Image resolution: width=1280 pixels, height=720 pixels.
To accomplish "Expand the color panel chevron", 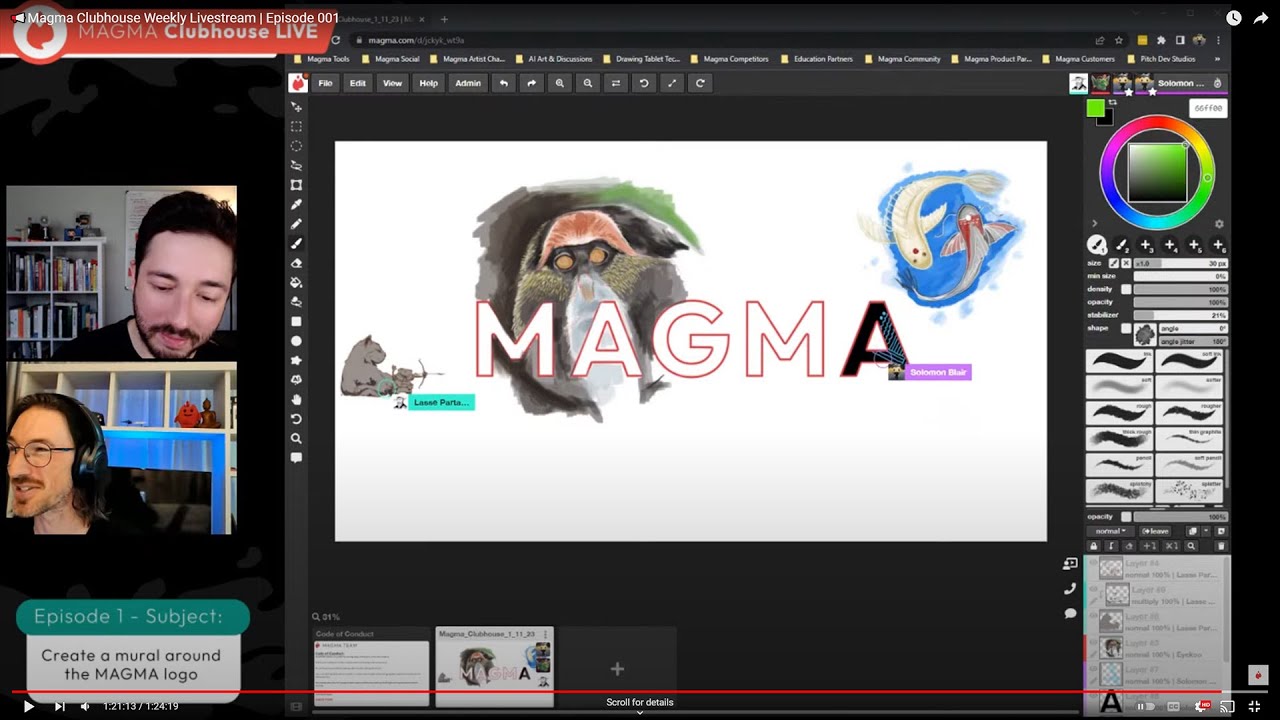I will (1094, 224).
